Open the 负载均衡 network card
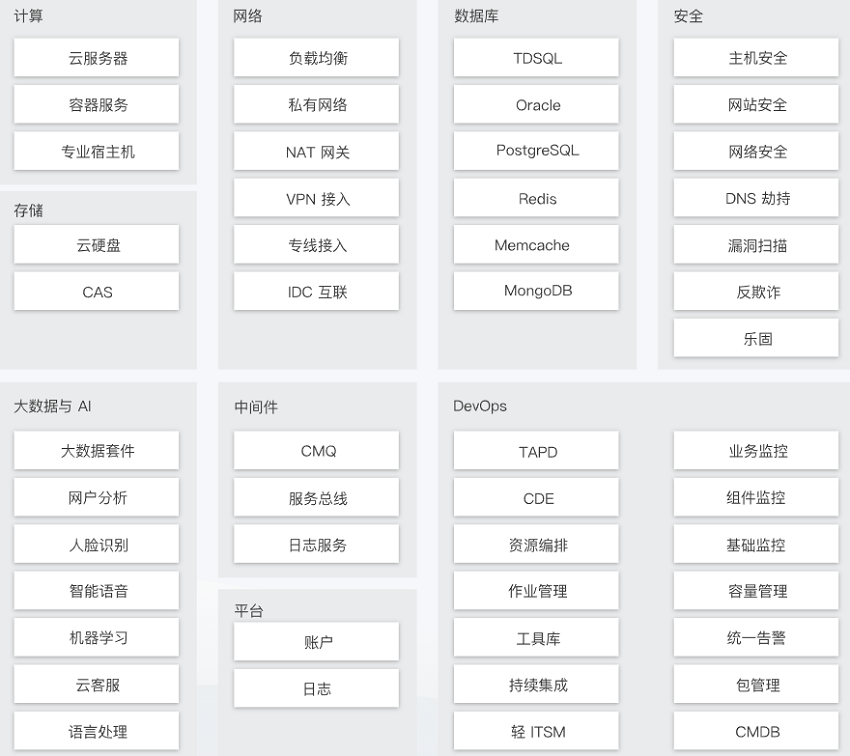Viewport: 850px width, 756px height. point(317,57)
